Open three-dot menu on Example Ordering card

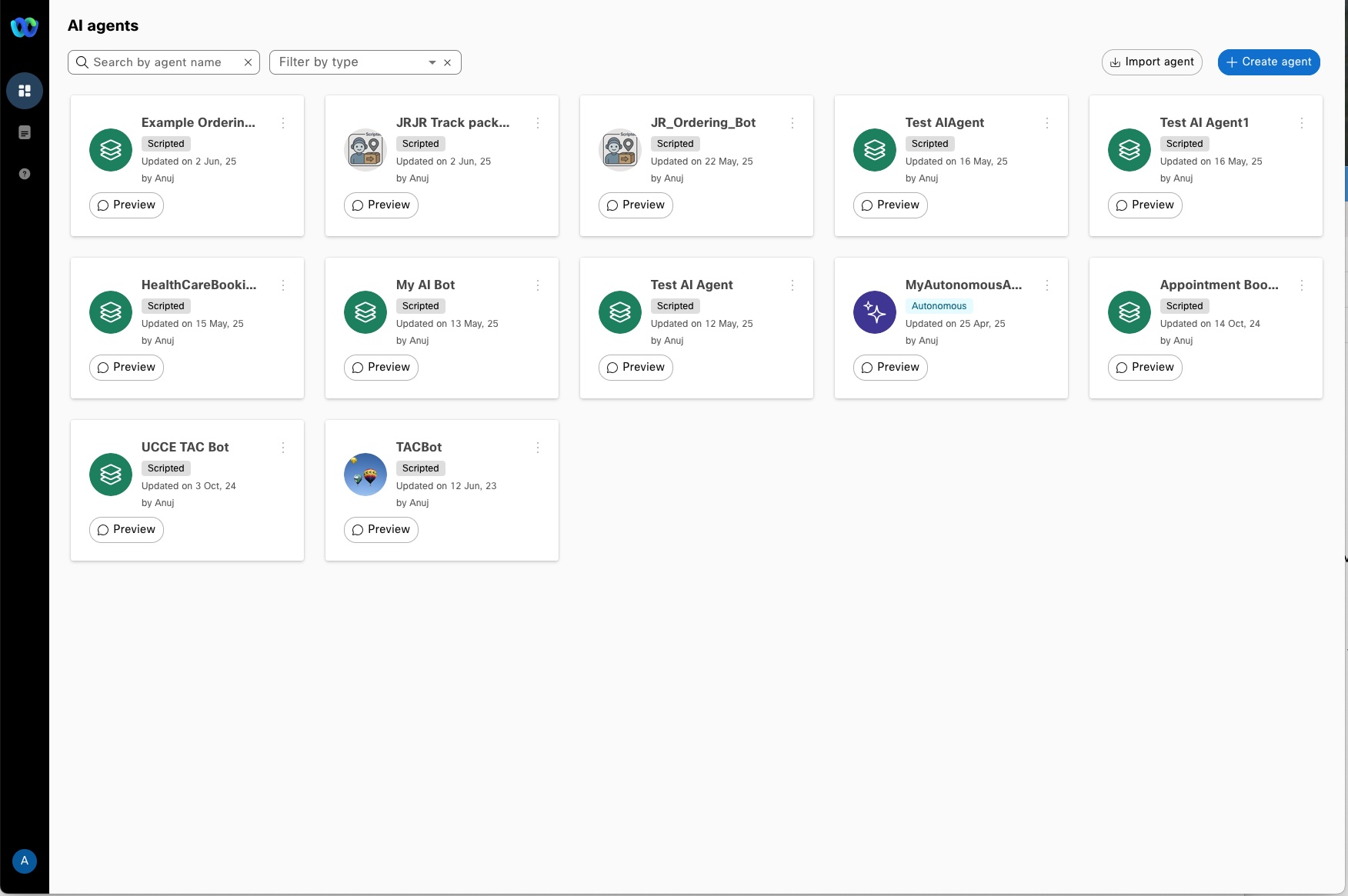283,123
